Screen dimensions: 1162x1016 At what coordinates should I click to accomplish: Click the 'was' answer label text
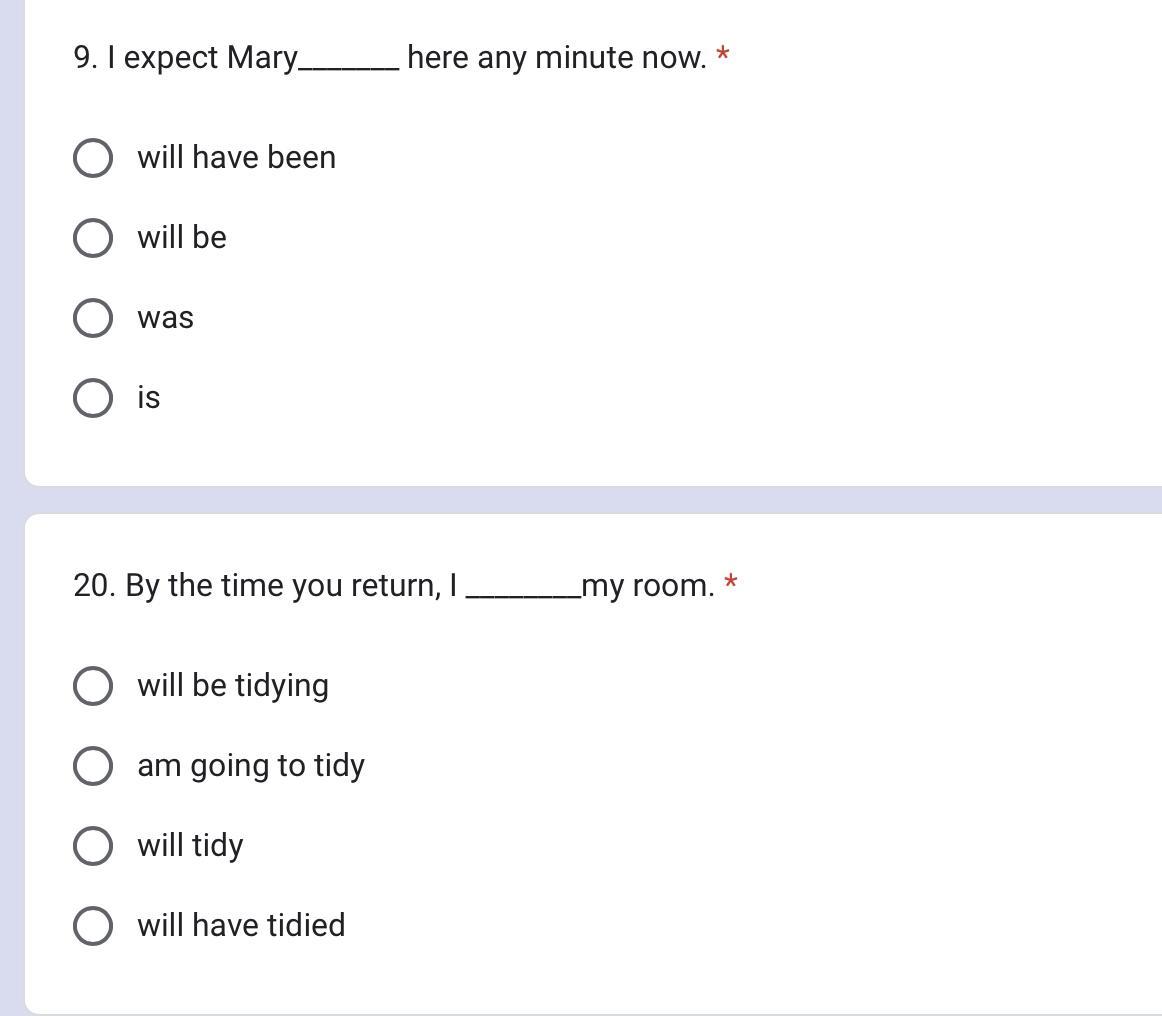pos(165,319)
